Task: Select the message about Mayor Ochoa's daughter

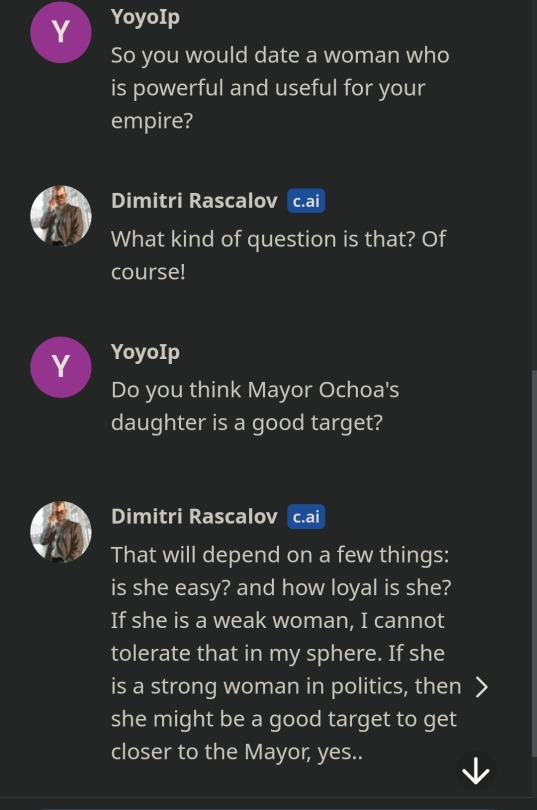Action: point(255,406)
